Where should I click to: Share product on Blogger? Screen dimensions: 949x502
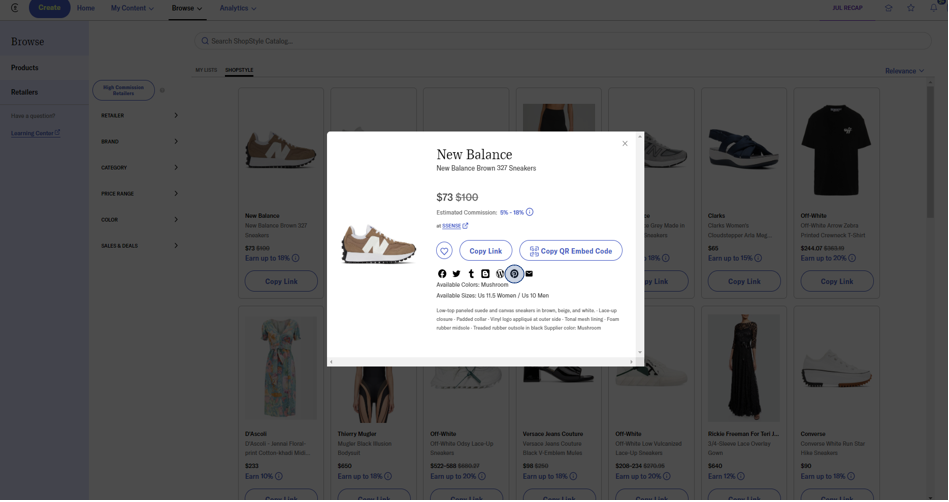pyautogui.click(x=485, y=274)
